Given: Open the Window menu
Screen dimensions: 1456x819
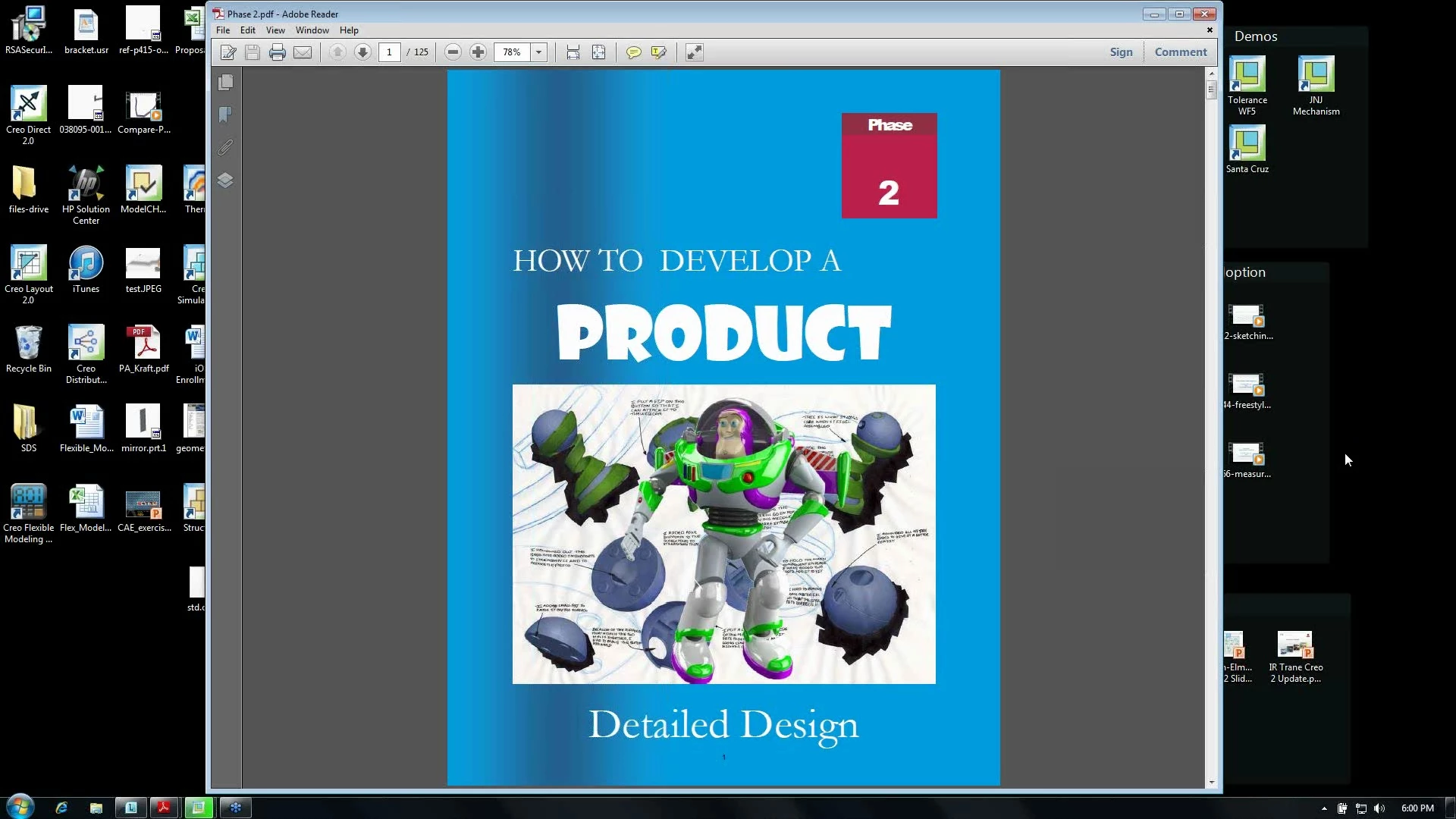Looking at the screenshot, I should click(312, 30).
